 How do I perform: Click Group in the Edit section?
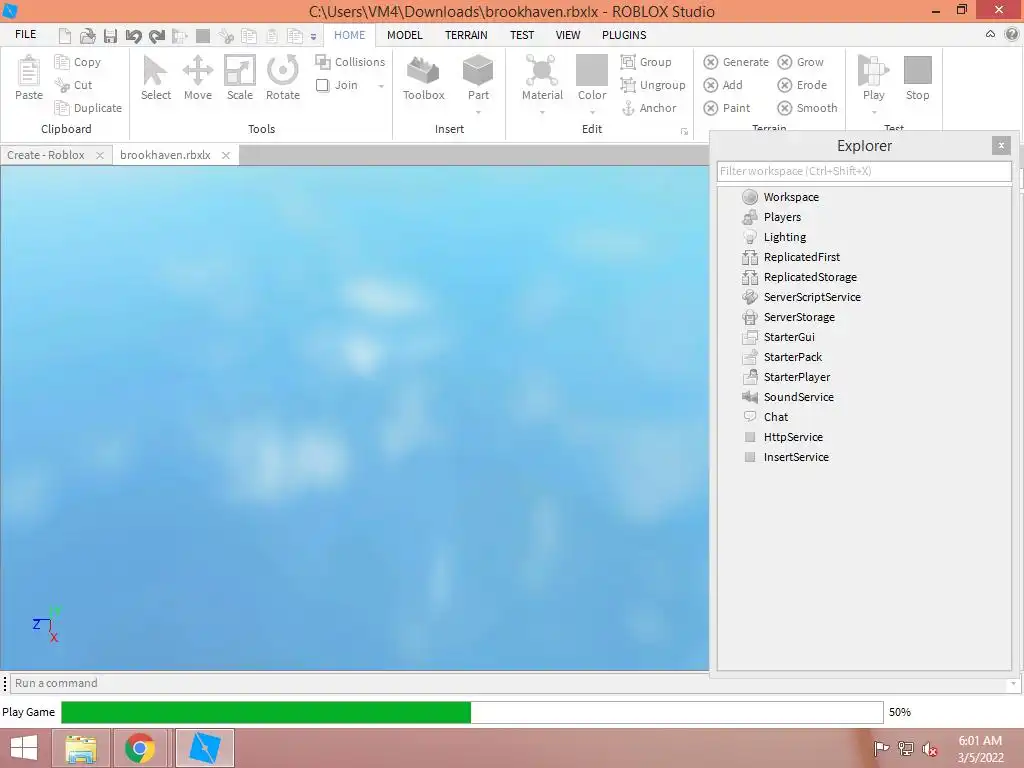coord(646,62)
